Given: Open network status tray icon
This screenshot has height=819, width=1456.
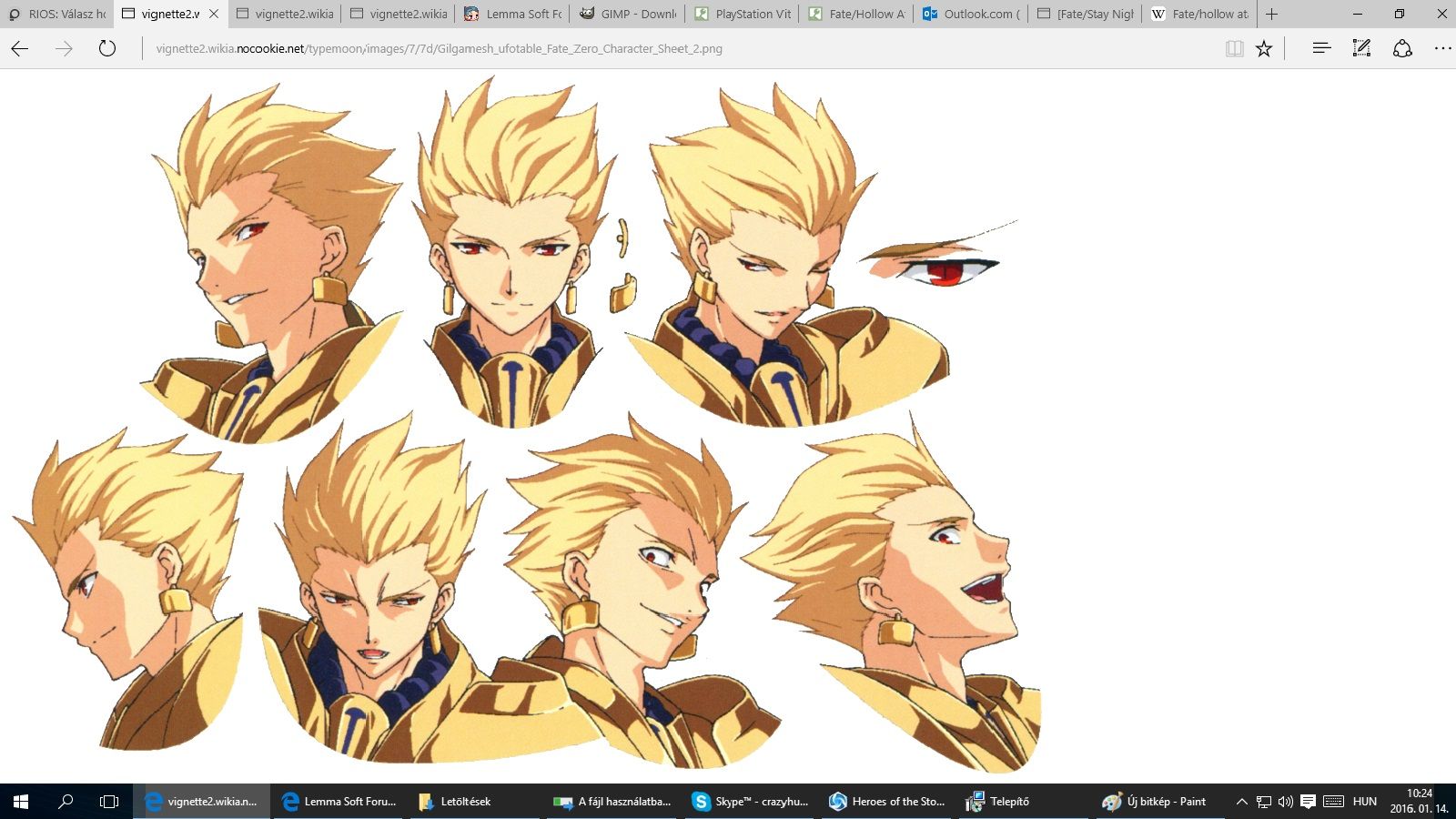Looking at the screenshot, I should [1264, 802].
